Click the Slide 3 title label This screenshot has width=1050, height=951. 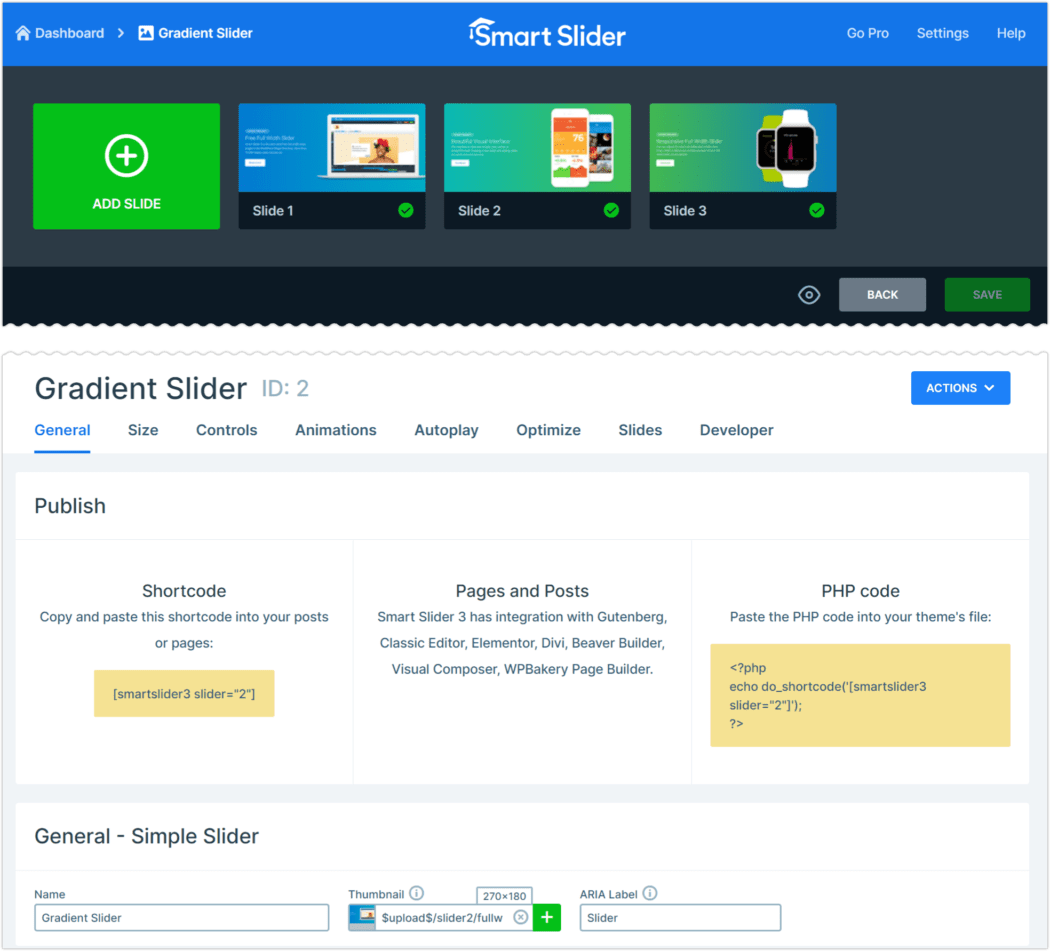click(x=684, y=210)
